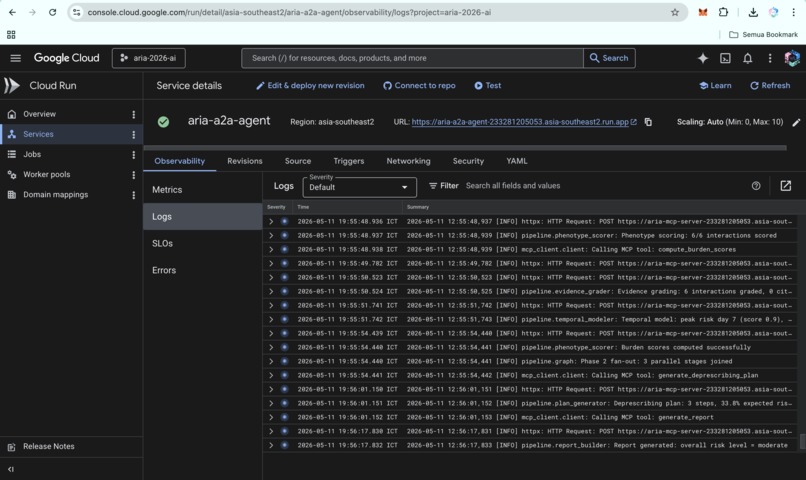Click Edit & deploy new revision
This screenshot has height=480, width=806.
[310, 86]
